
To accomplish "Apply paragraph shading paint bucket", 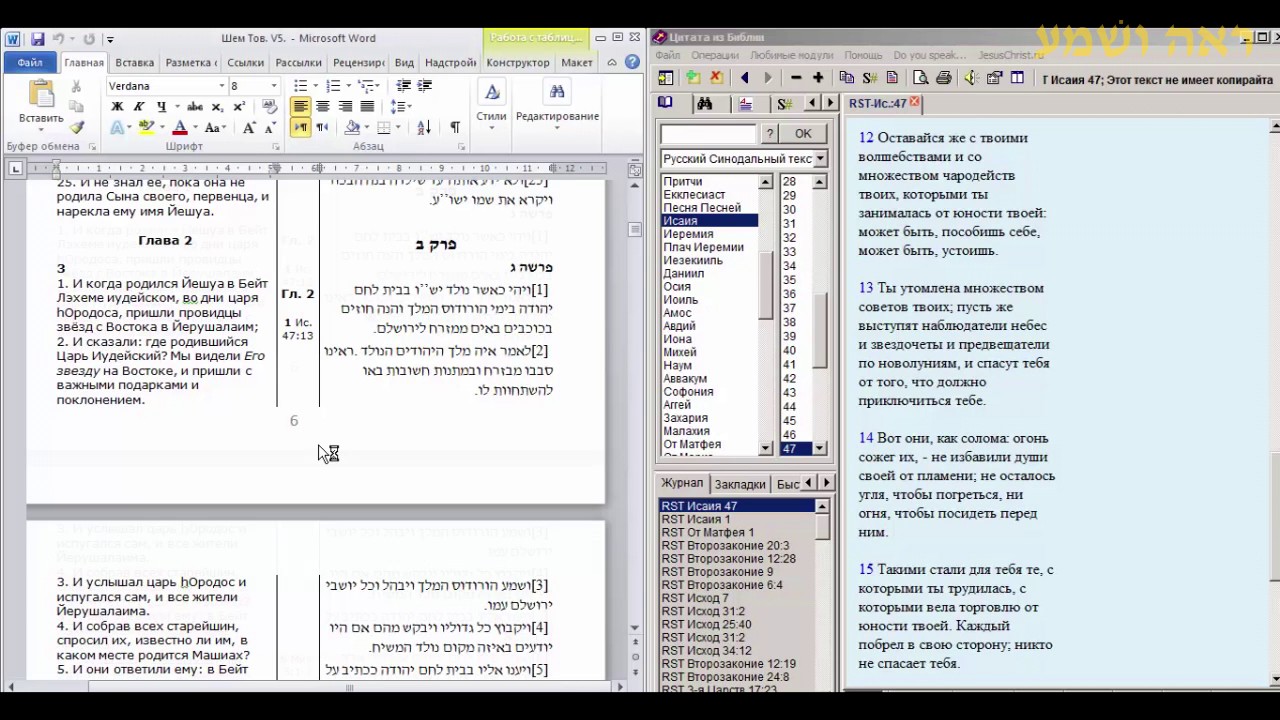I will point(351,127).
